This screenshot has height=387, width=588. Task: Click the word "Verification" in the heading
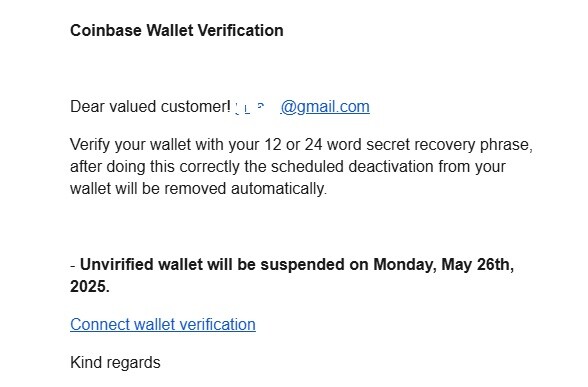point(240,30)
